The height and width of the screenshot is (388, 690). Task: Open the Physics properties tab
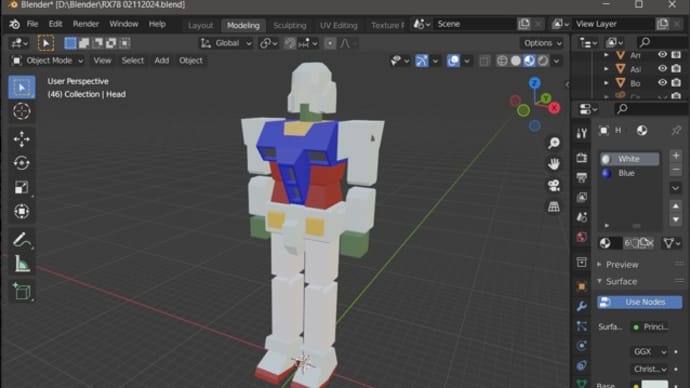click(581, 346)
